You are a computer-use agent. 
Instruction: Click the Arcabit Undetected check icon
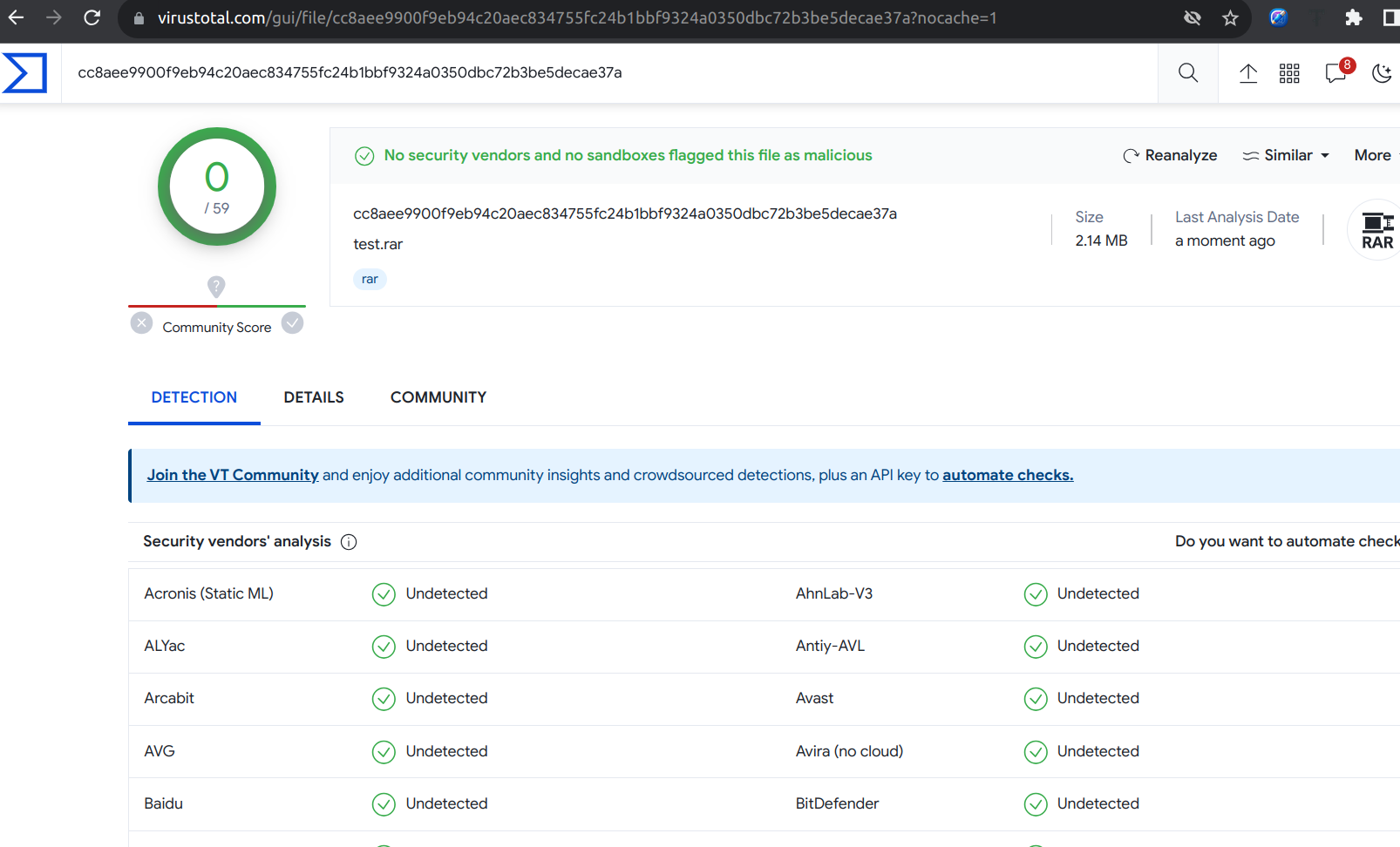pos(384,699)
